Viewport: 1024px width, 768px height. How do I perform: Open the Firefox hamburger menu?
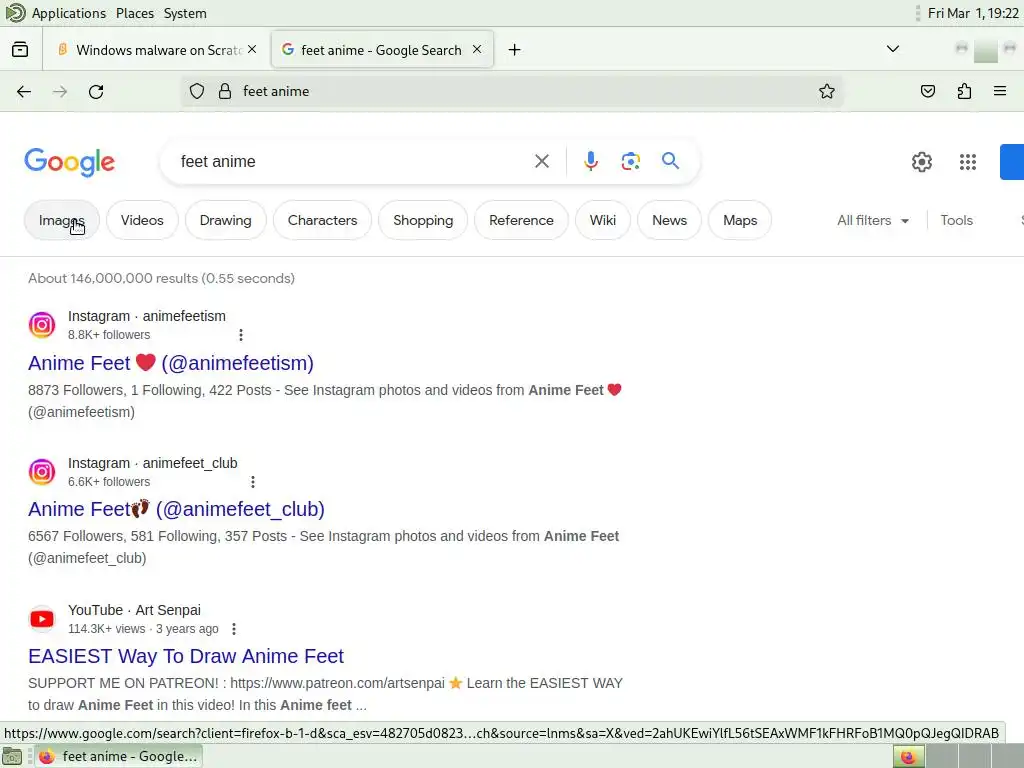click(x=1000, y=91)
